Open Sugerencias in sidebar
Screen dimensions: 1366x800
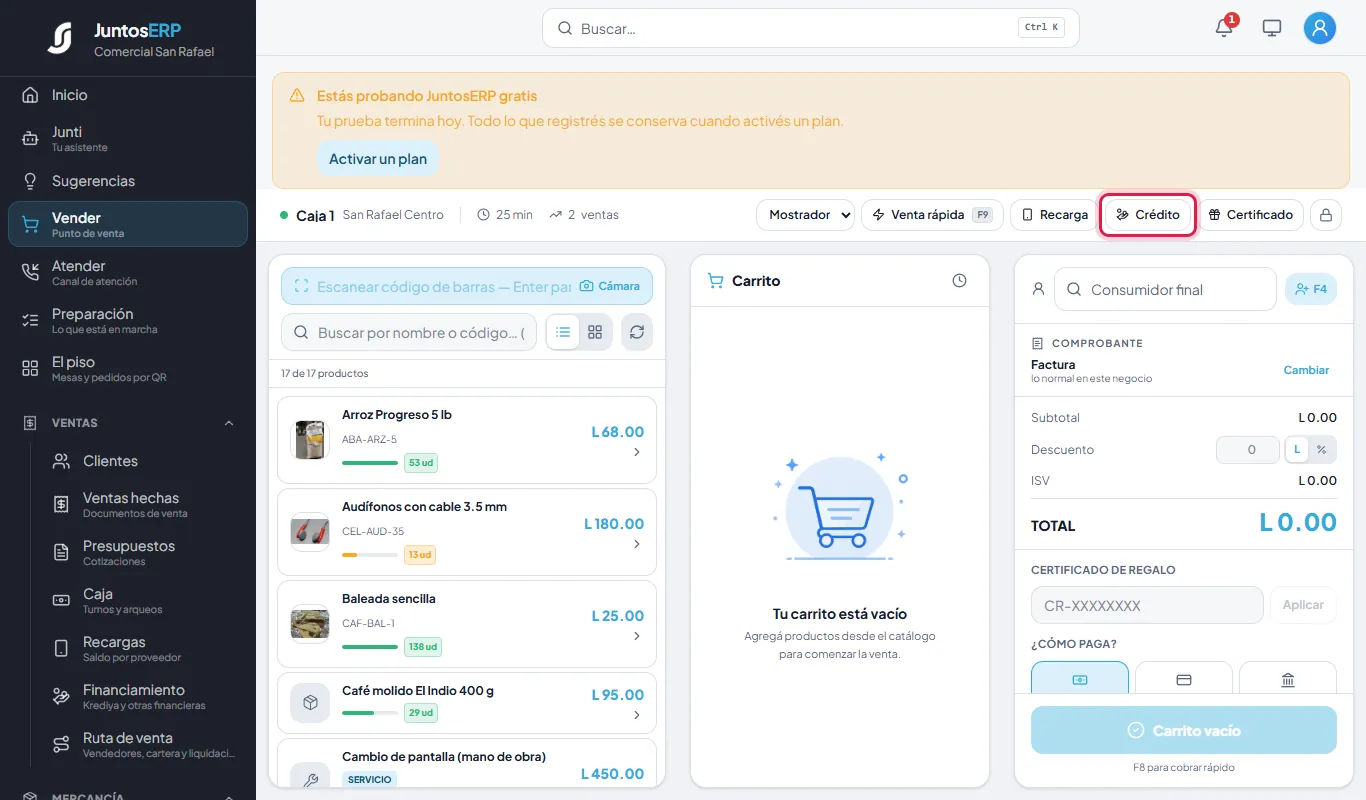coord(128,181)
